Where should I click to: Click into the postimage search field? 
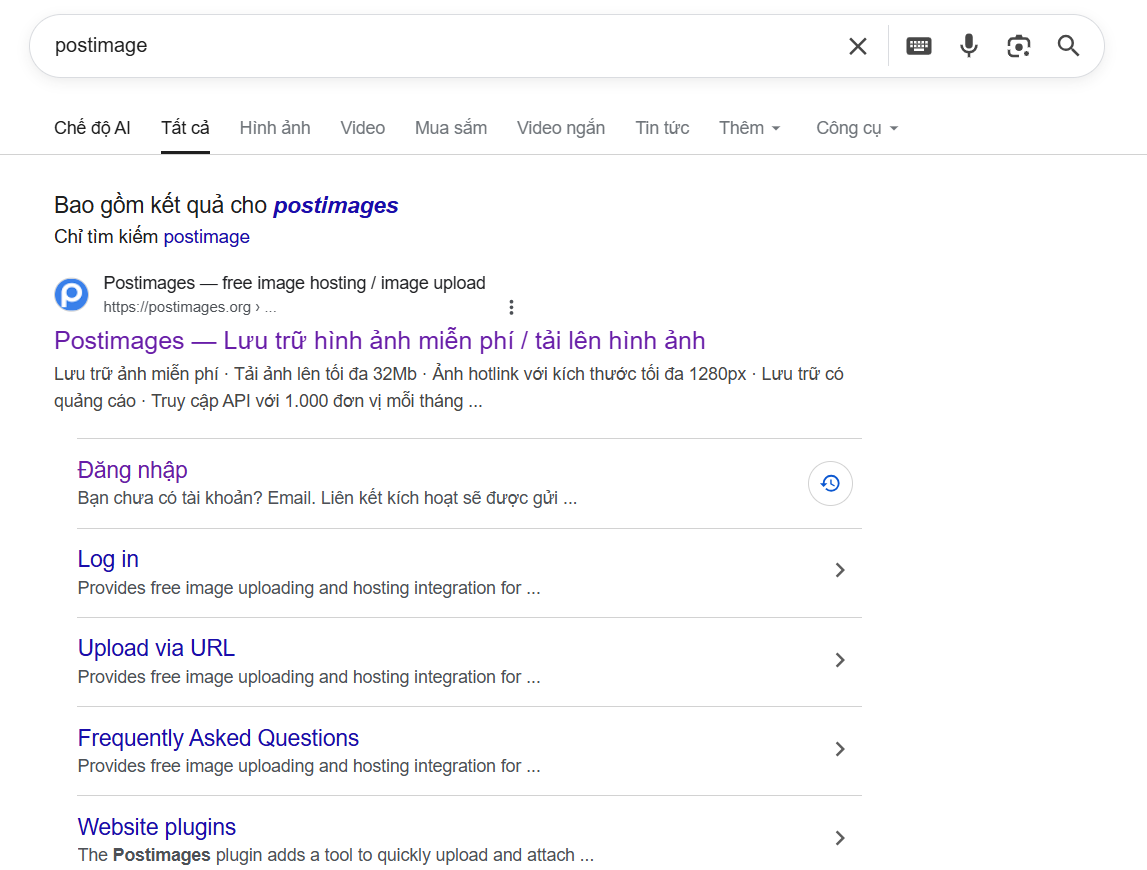tap(439, 45)
